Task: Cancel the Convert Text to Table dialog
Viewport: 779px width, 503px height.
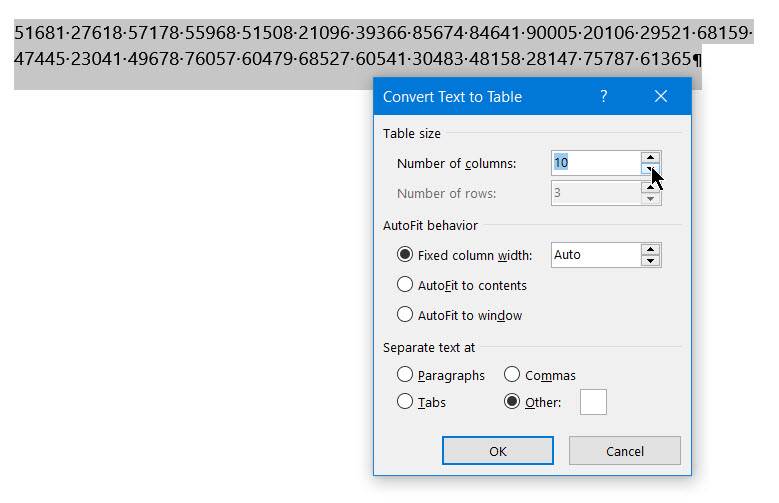Action: point(624,451)
